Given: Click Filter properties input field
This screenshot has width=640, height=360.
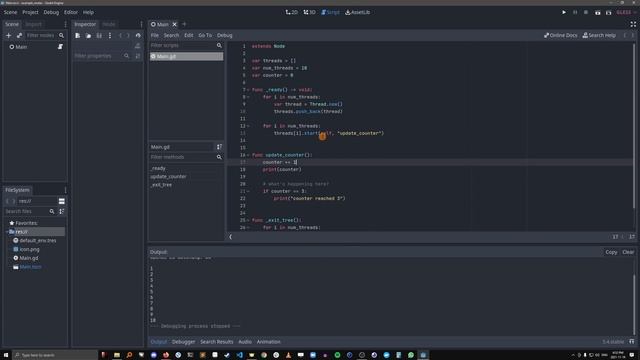Looking at the screenshot, I should tap(98, 56).
